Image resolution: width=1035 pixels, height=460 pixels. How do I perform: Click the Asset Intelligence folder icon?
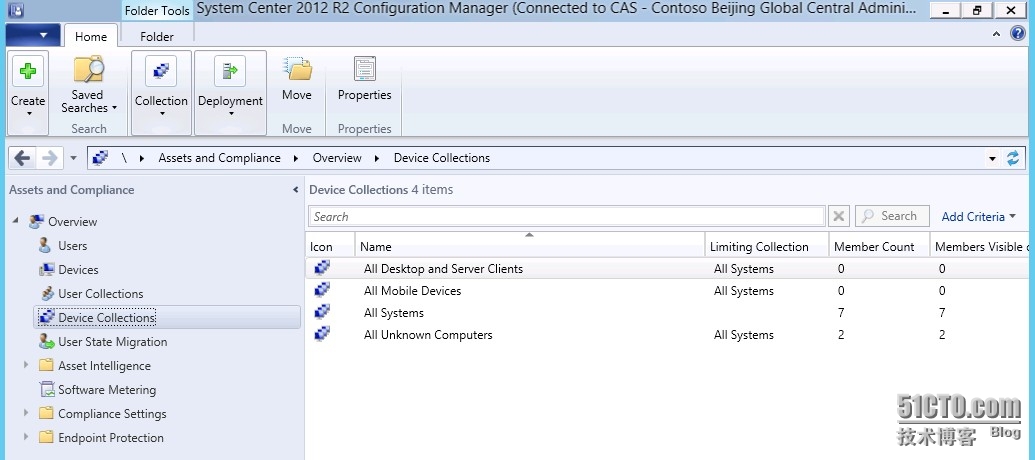(46, 365)
